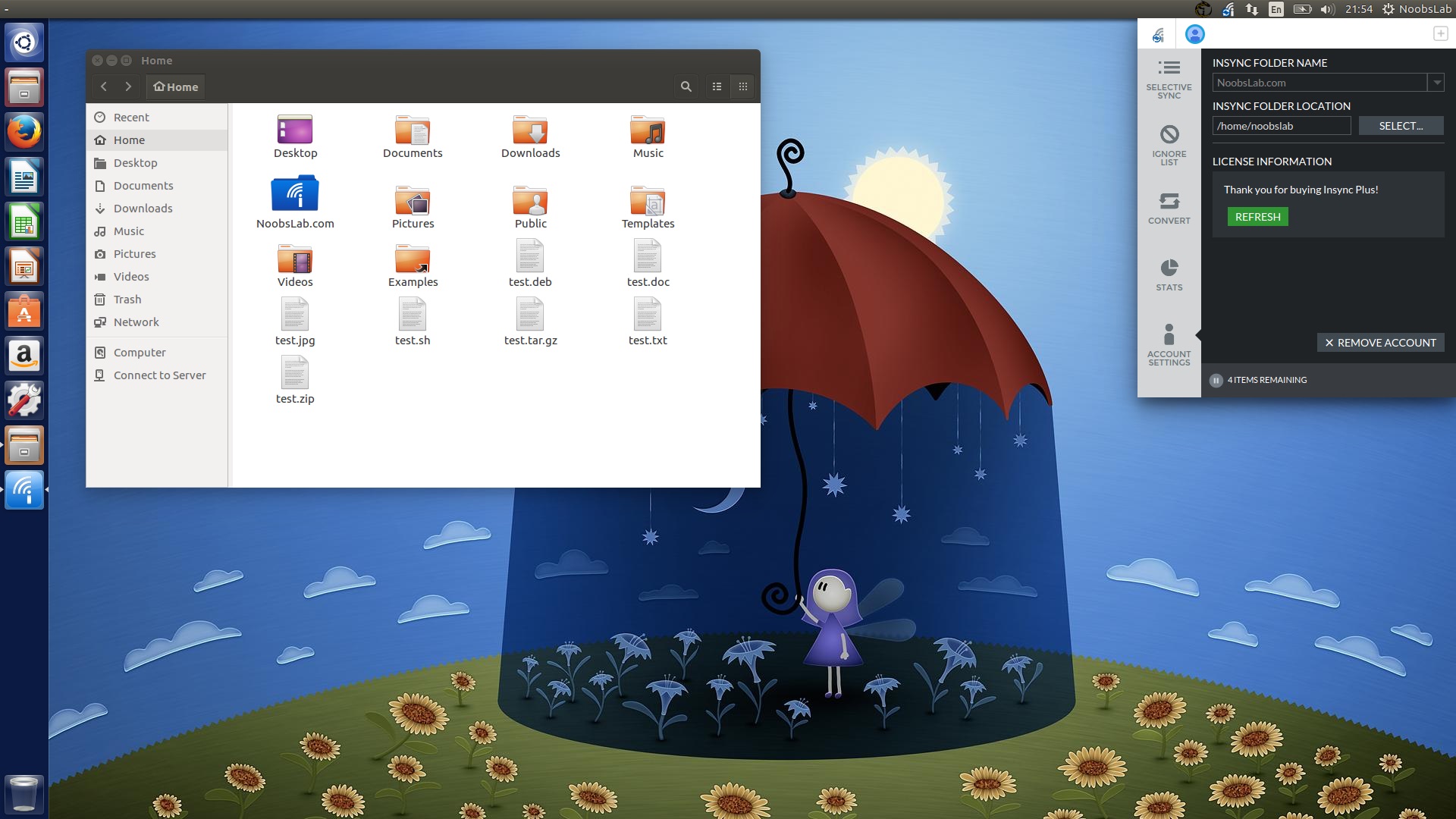Viewport: 1456px width, 819px height.
Task: Click the Insync folder location field
Action: pos(1282,125)
